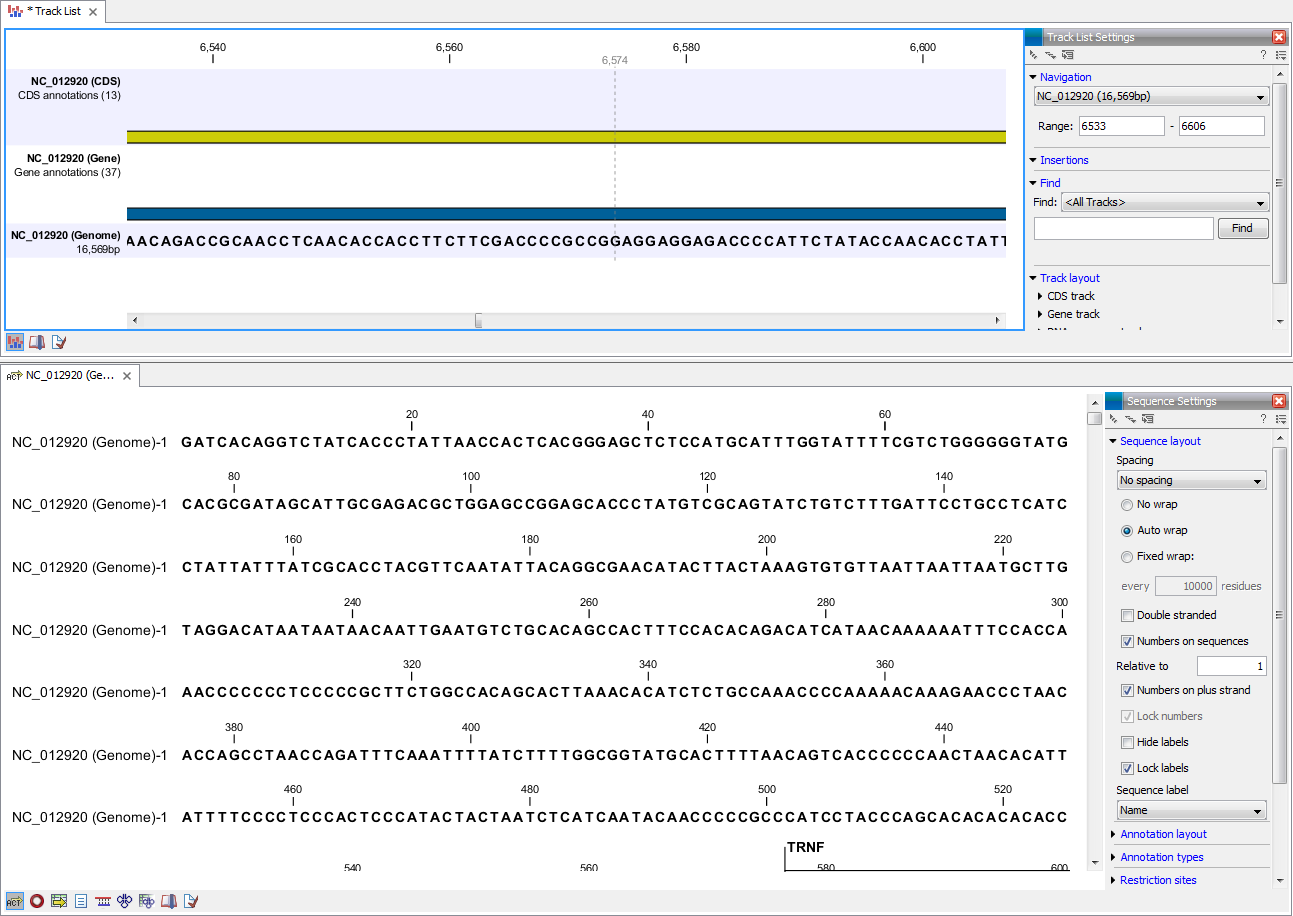The image size is (1293, 916).
Task: Switch to the Track List tab
Action: coord(50,11)
